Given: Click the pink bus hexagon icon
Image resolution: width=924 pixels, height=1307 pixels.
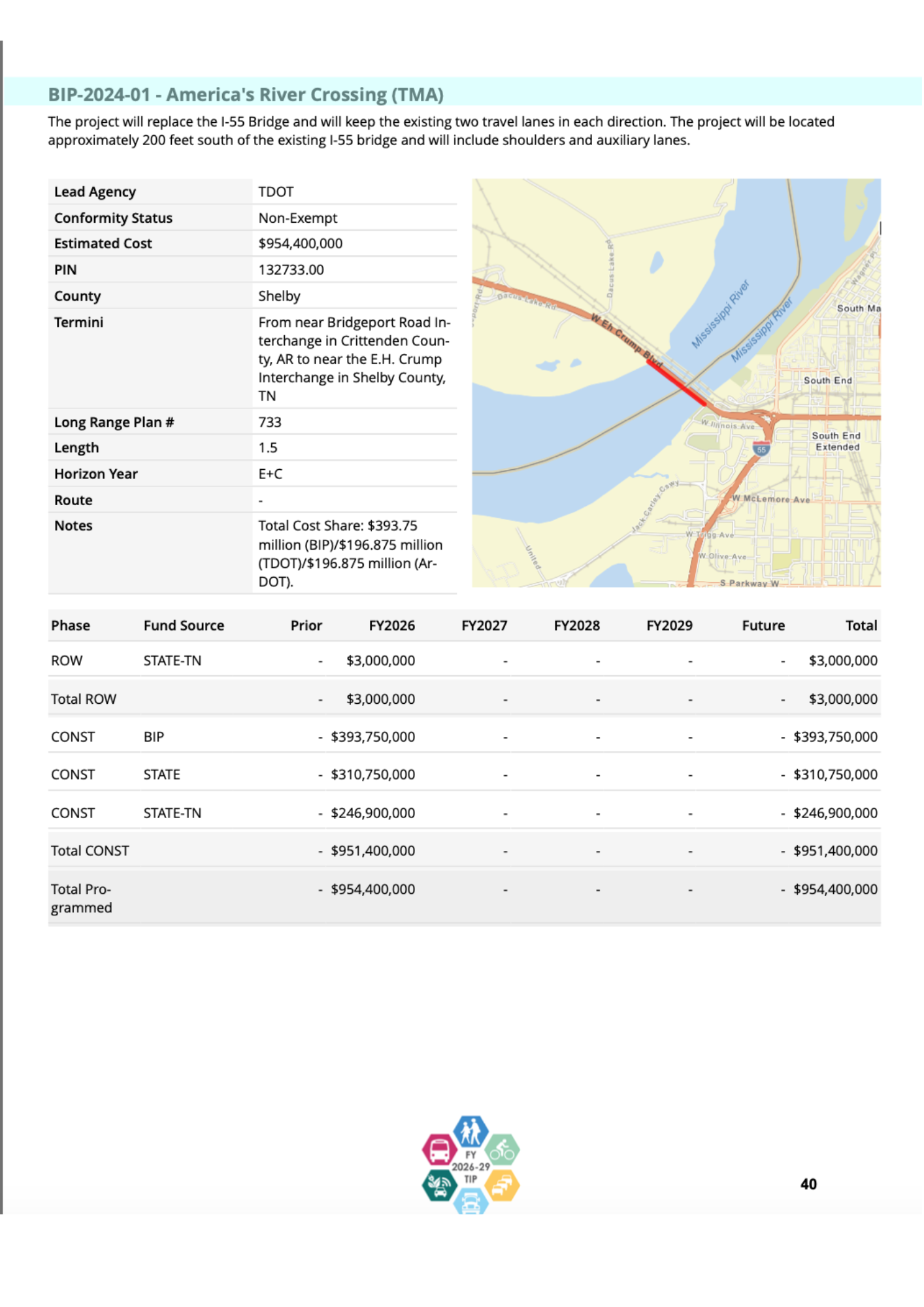Looking at the screenshot, I should tap(440, 1150).
